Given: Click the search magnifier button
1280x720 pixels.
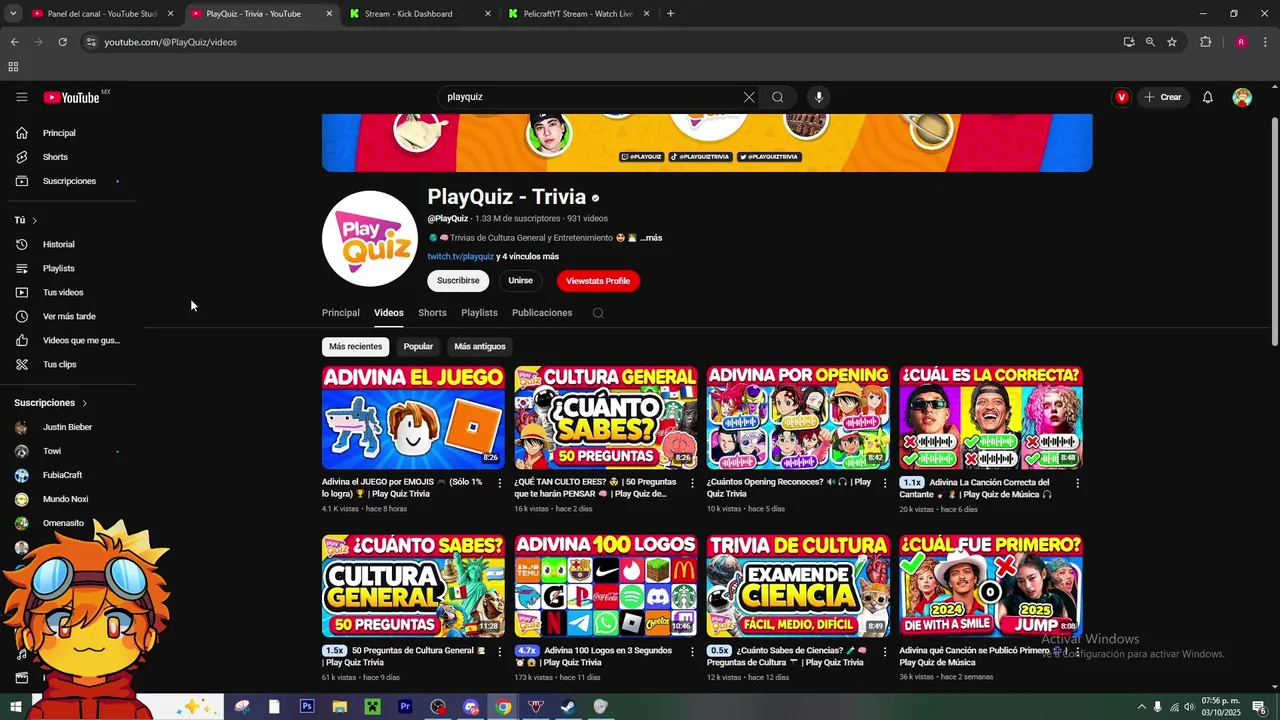Looking at the screenshot, I should [777, 97].
